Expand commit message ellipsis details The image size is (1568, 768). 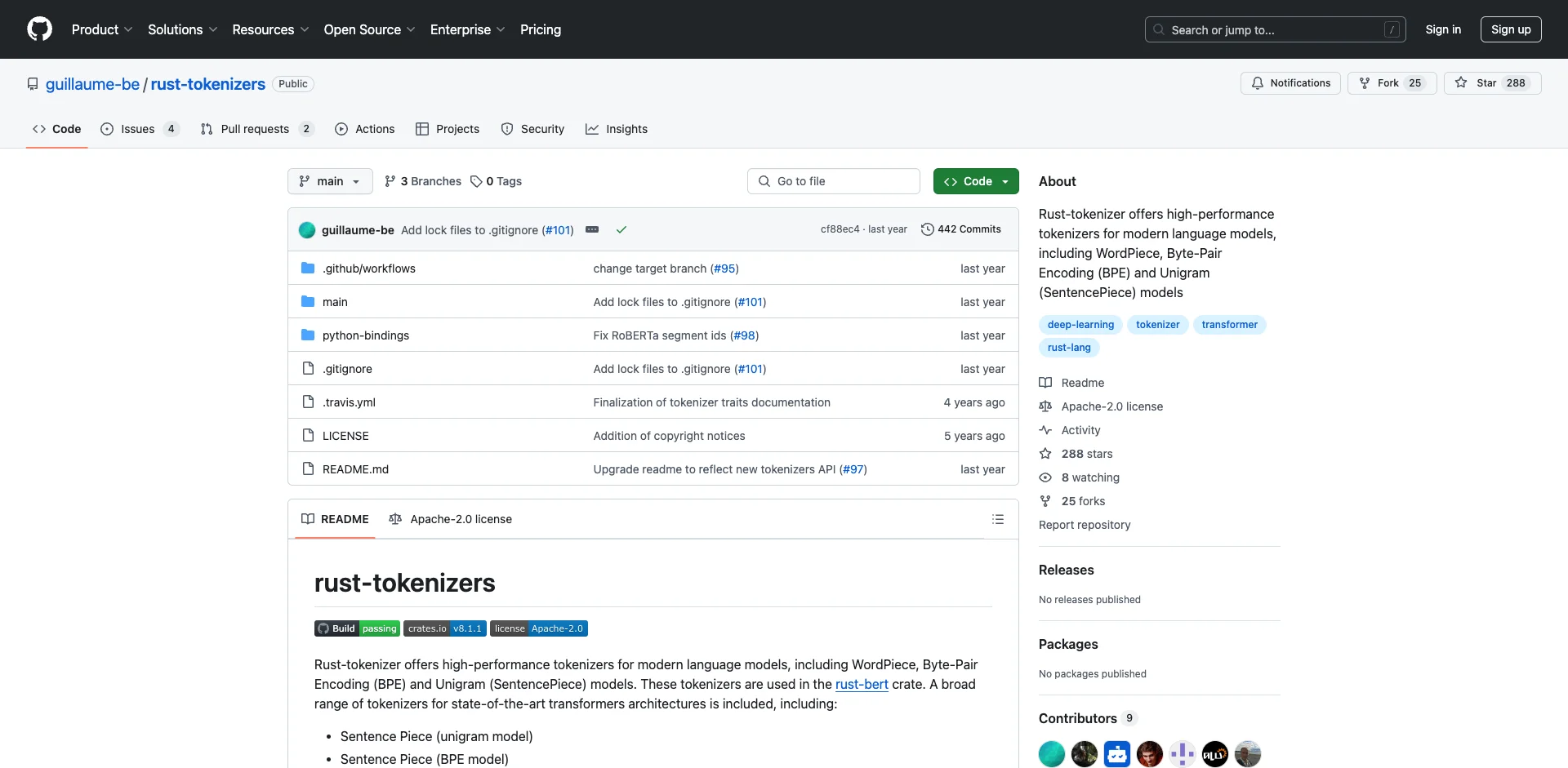pos(592,229)
